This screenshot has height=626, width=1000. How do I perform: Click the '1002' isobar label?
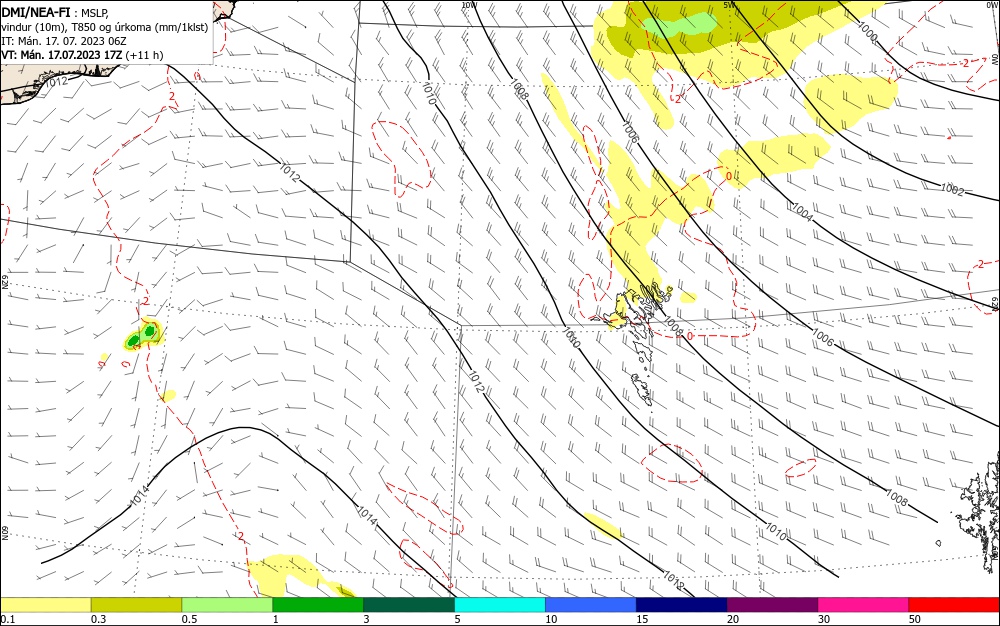[952, 189]
